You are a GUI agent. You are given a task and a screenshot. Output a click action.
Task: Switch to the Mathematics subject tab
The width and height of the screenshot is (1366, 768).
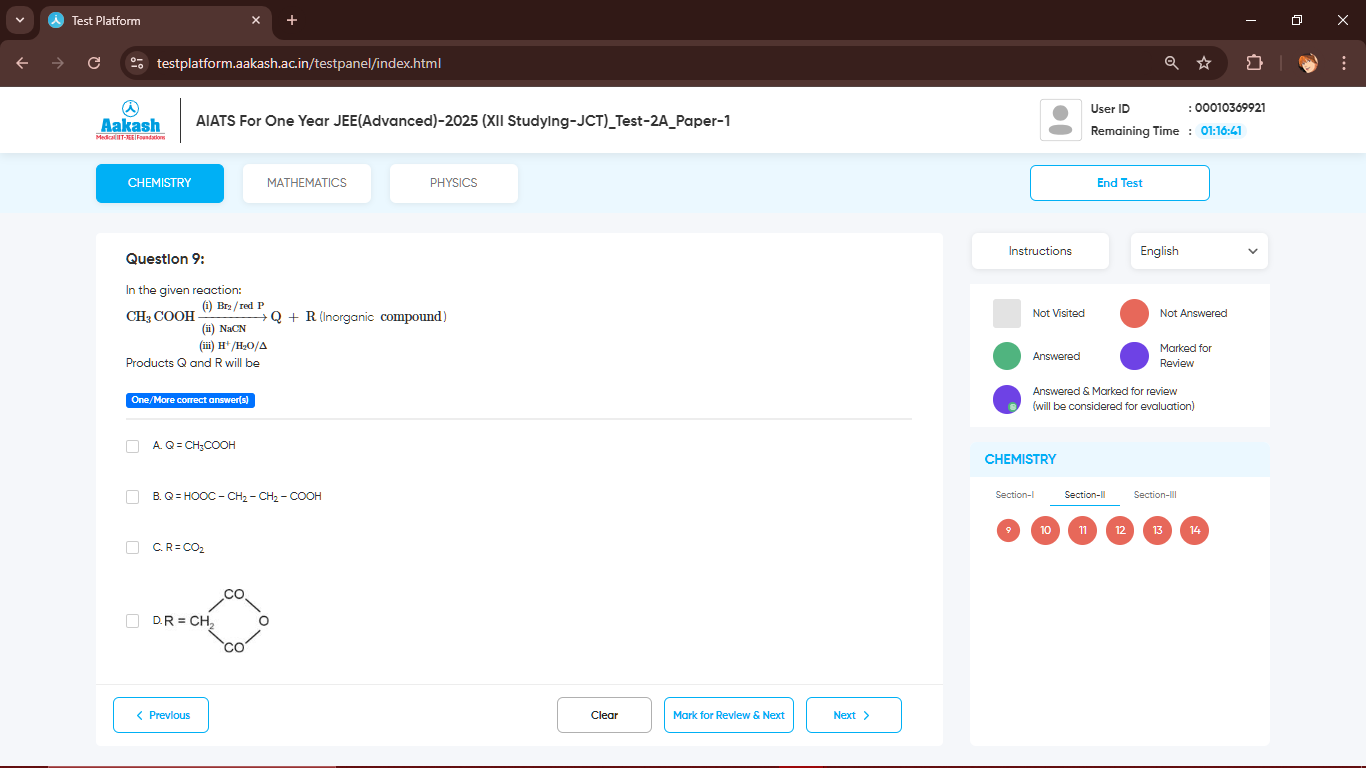307,183
